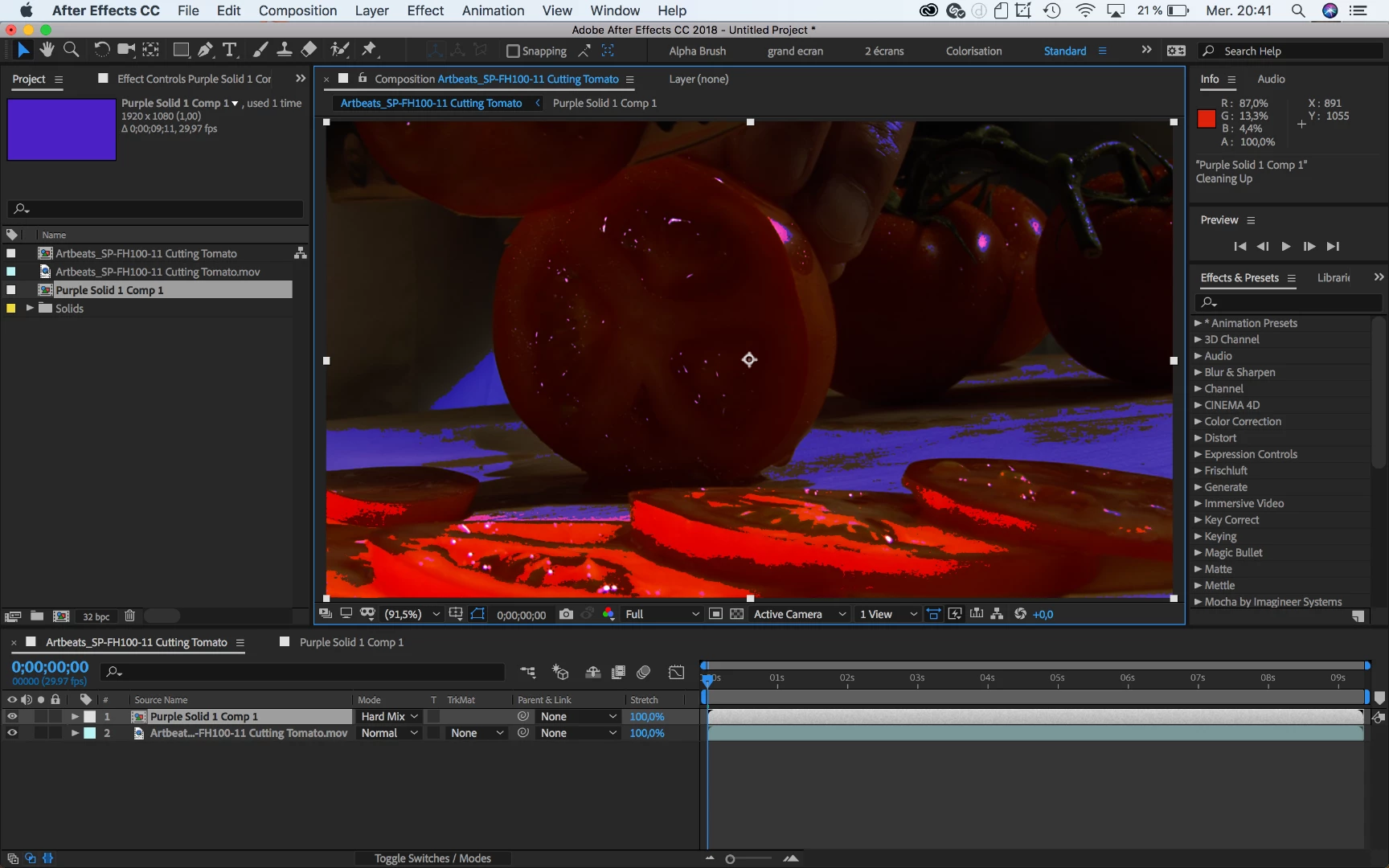This screenshot has width=1389, height=868.
Task: Select the Zoom tool in toolbar
Action: (x=71, y=50)
